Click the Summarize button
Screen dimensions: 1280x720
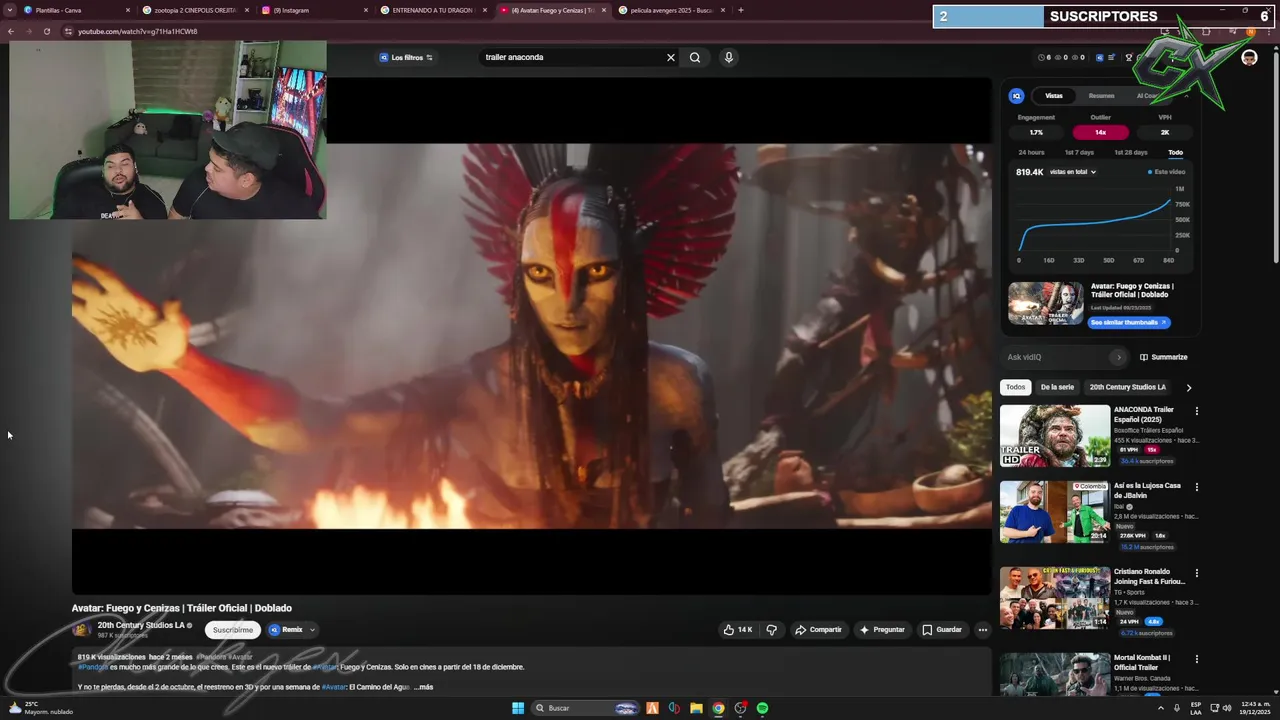1164,357
